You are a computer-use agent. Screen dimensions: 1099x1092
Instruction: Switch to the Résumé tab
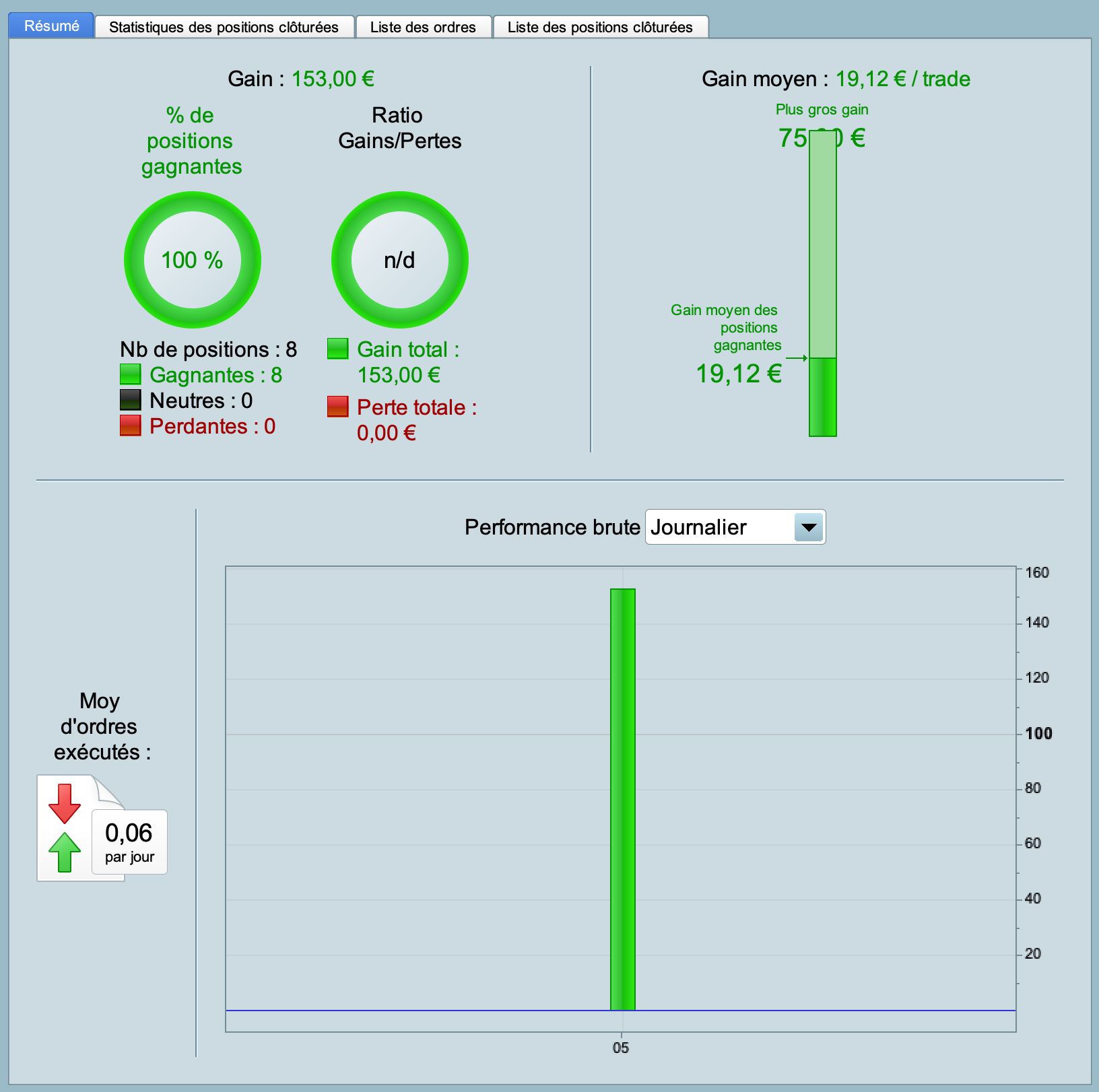51,26
